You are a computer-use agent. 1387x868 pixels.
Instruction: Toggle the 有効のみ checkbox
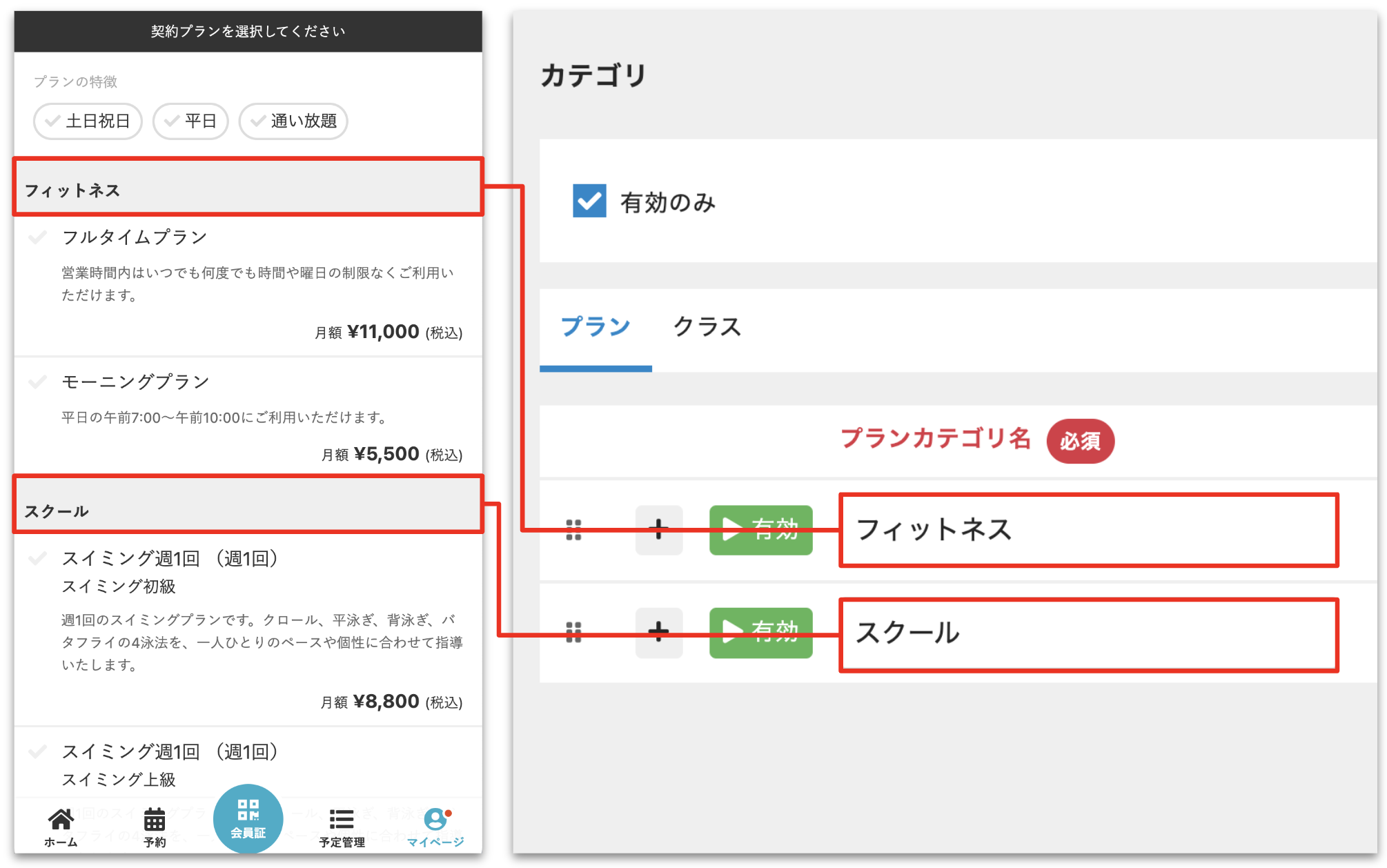(589, 201)
